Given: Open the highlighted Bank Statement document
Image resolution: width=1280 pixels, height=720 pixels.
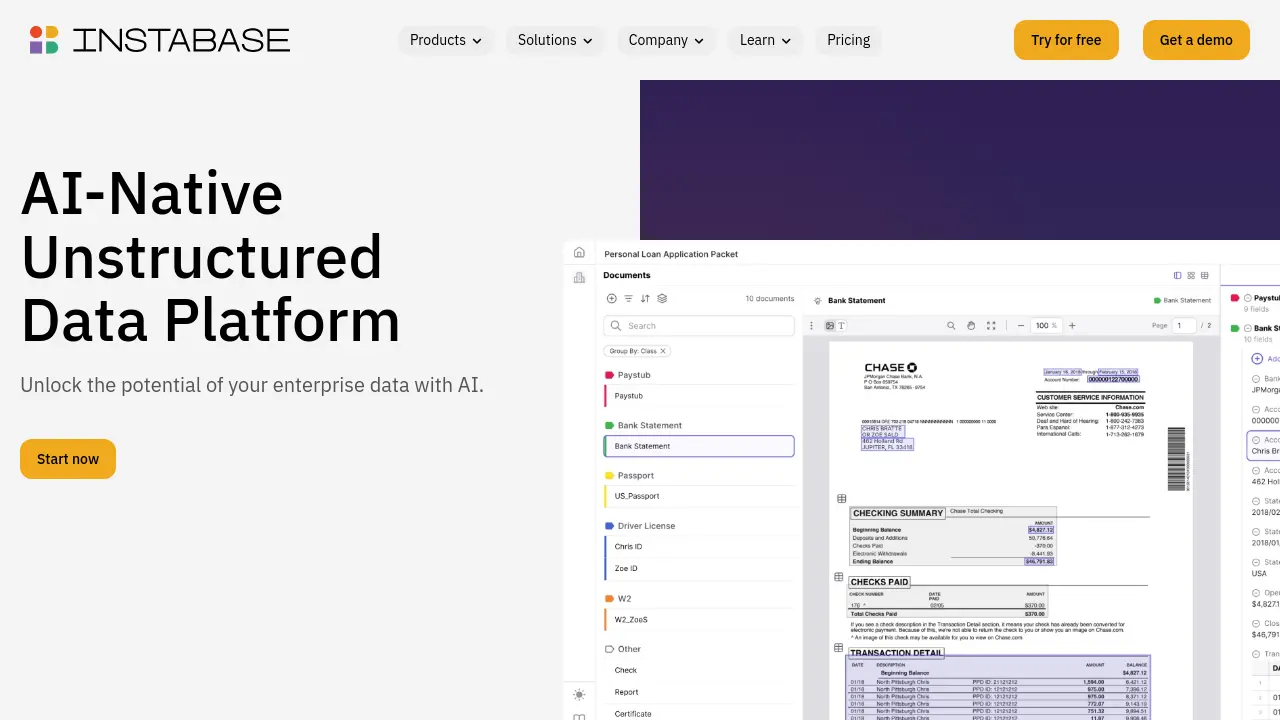Looking at the screenshot, I should point(699,446).
